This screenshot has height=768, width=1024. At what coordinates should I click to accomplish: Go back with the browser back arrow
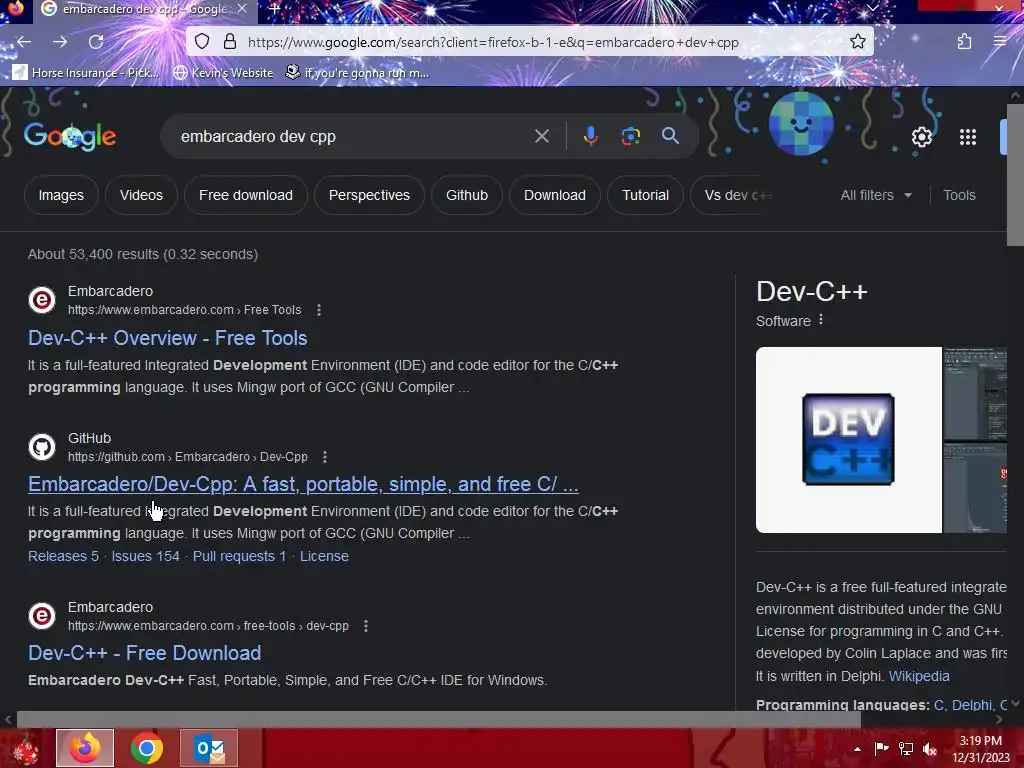24,42
